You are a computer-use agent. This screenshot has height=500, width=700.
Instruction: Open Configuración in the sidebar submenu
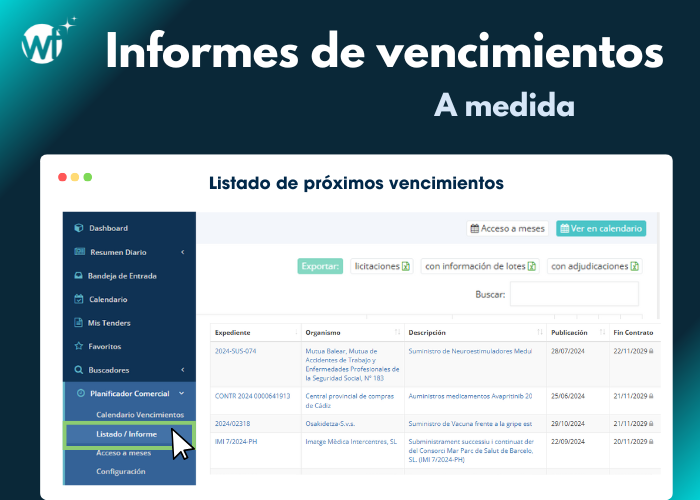[120, 472]
